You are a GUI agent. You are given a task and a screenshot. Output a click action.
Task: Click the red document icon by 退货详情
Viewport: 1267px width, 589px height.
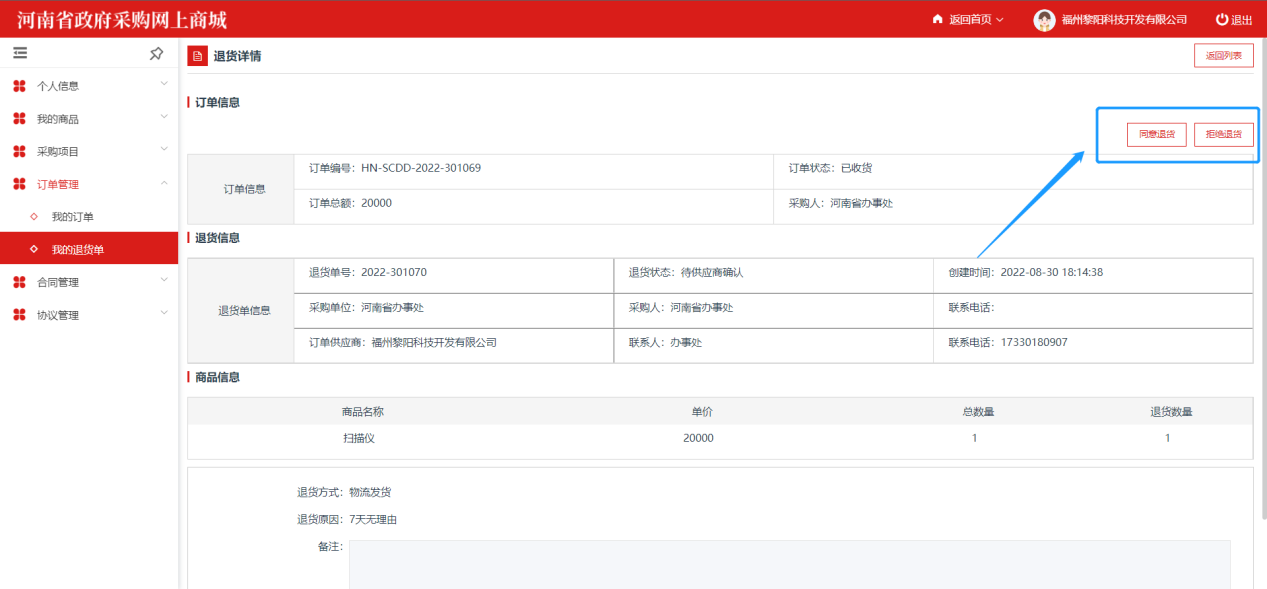tap(198, 56)
